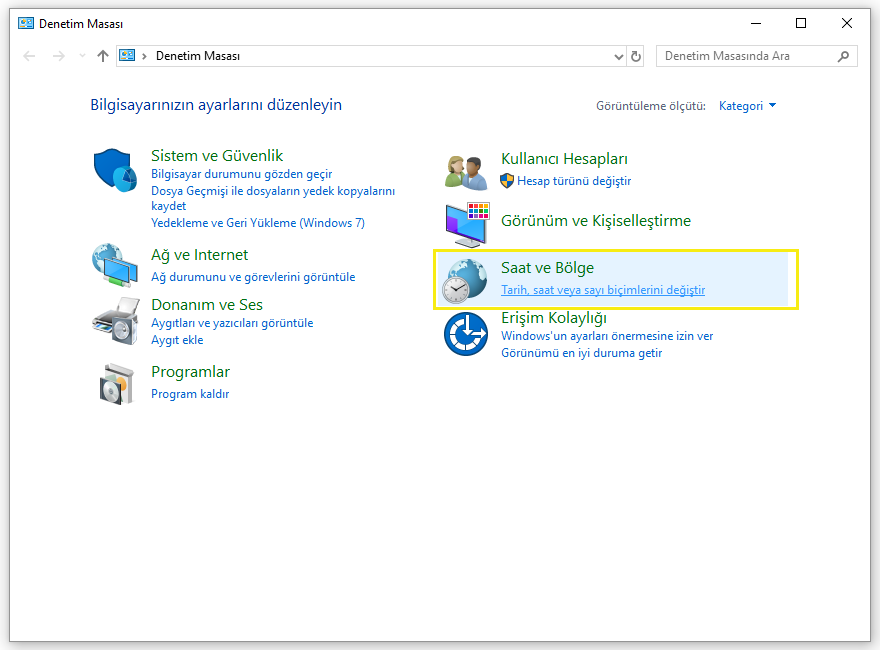Screen dimensions: 880x650
Task: Open the Program kaldır link
Action: pyautogui.click(x=190, y=394)
